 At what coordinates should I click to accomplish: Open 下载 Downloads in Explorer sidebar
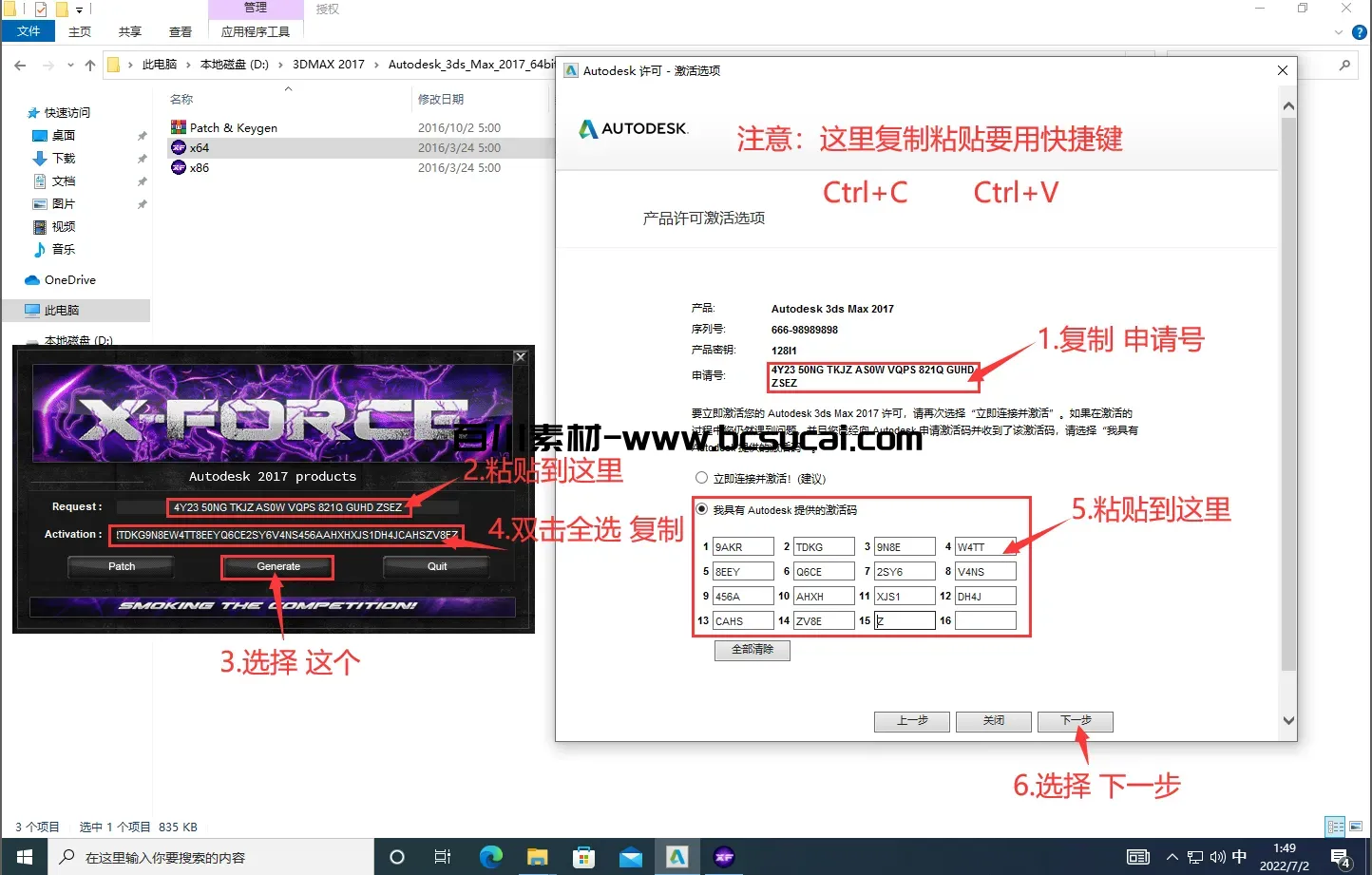[x=63, y=158]
